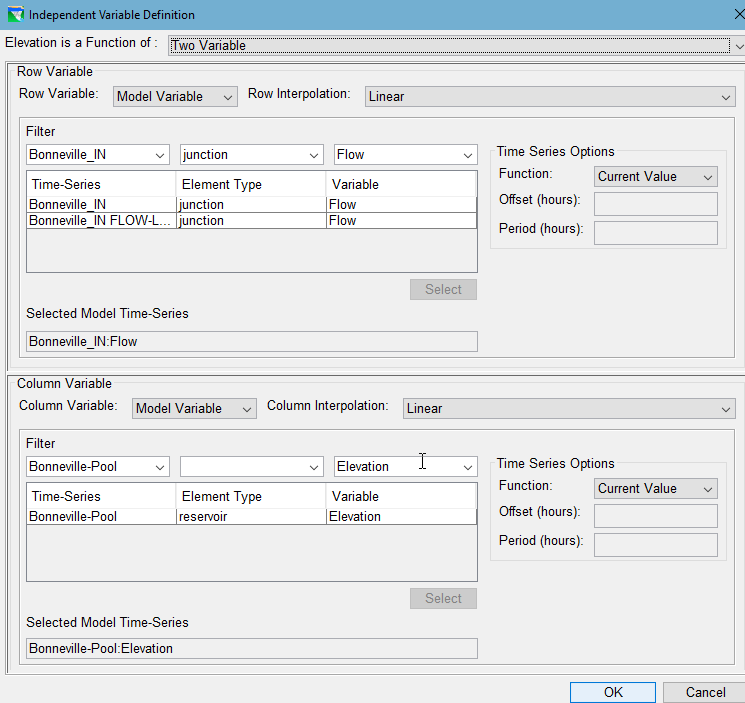Open row Function Current Value dropdown
This screenshot has height=703, width=745.
[656, 176]
